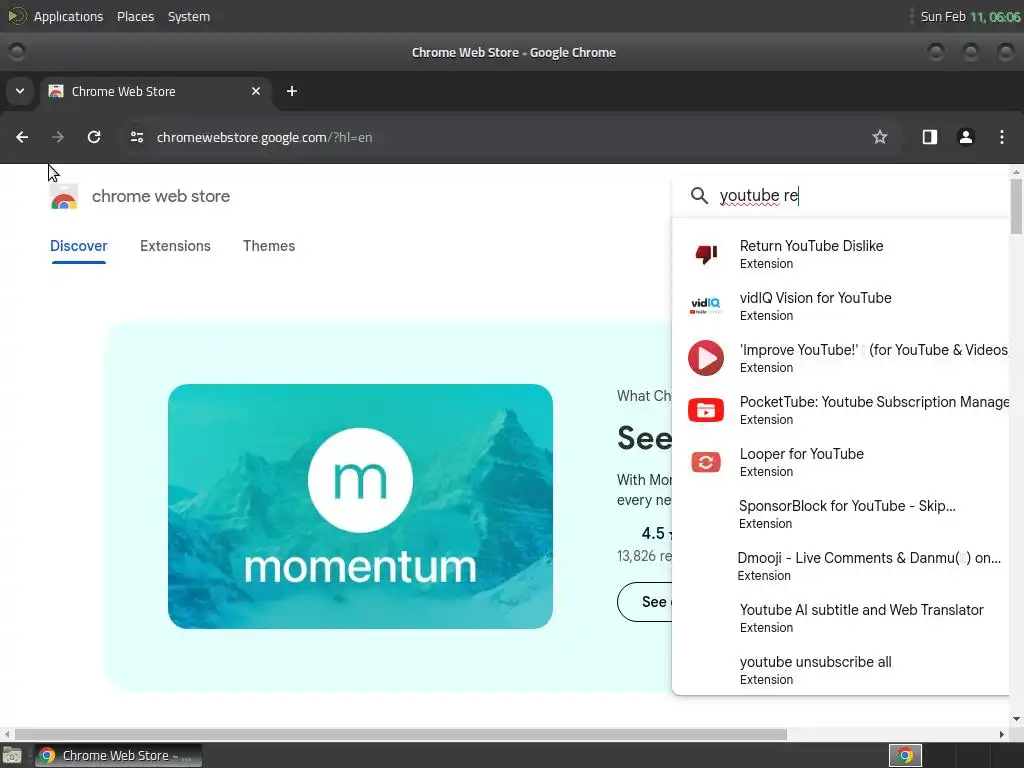Open Chrome three-dot menu
This screenshot has height=768, width=1024.
click(x=1002, y=137)
